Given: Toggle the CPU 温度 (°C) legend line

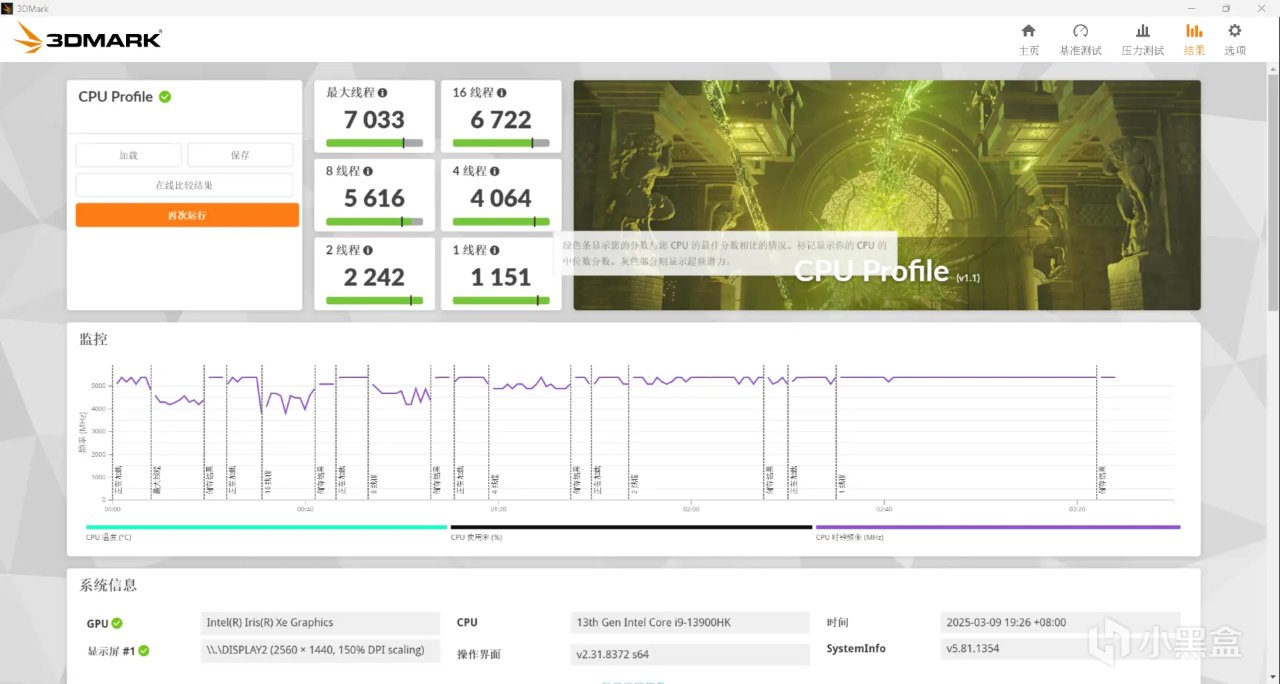Looking at the screenshot, I should pos(266,527).
